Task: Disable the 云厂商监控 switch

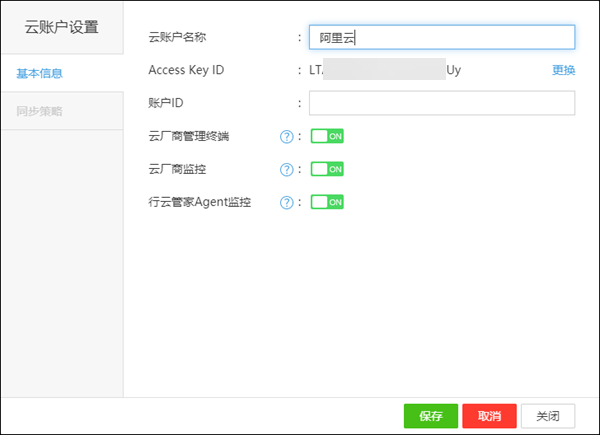Action: (x=327, y=169)
